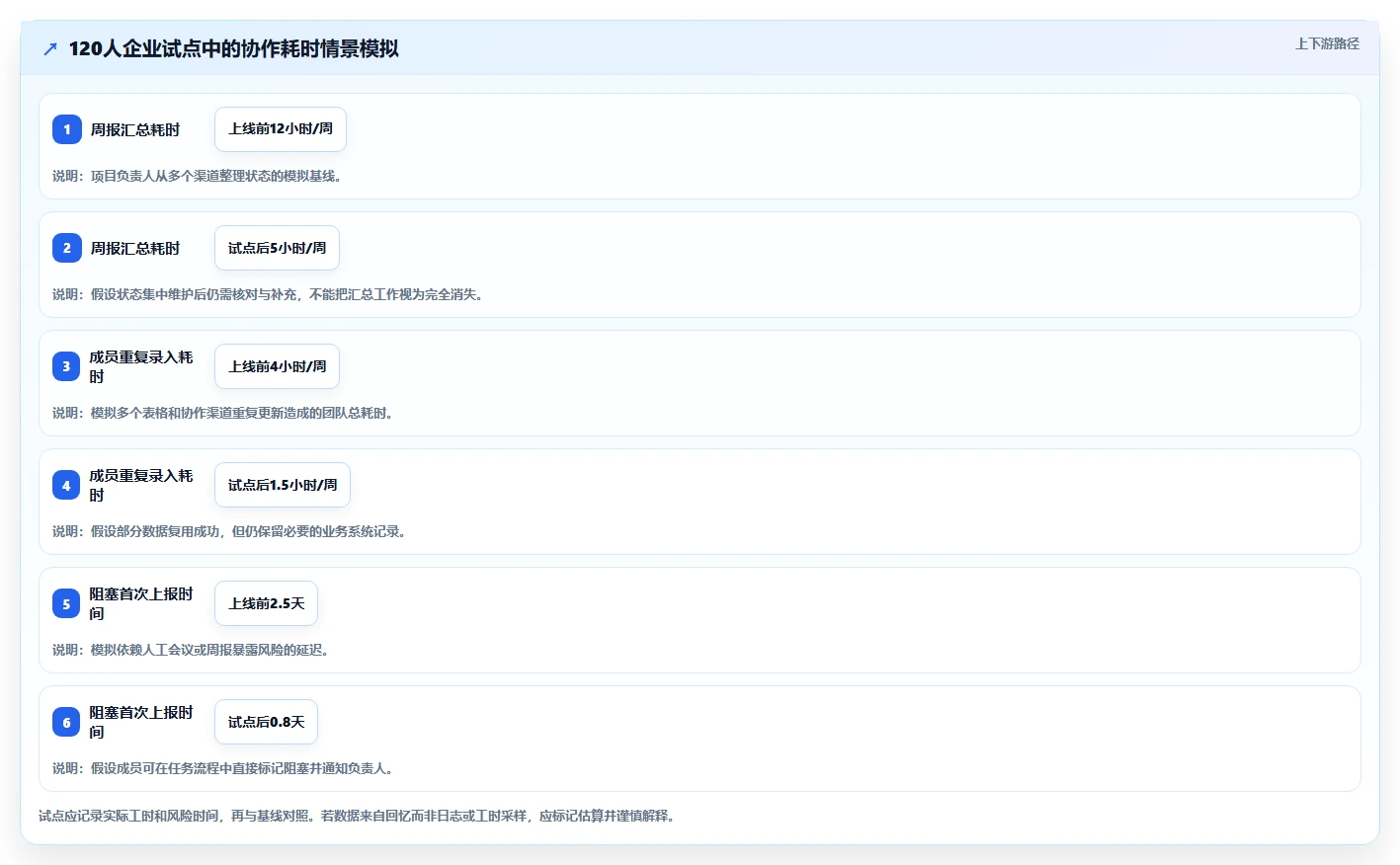Click the note 模拟多个表格和协作渠道重复更新

click(222, 413)
